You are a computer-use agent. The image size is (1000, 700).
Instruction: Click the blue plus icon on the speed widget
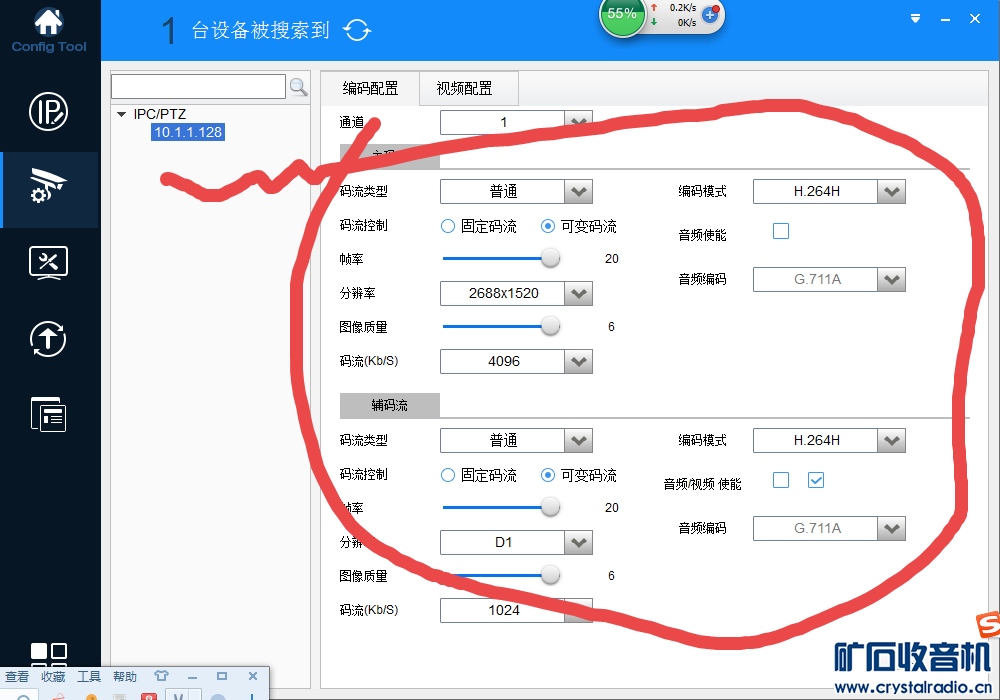pos(710,14)
